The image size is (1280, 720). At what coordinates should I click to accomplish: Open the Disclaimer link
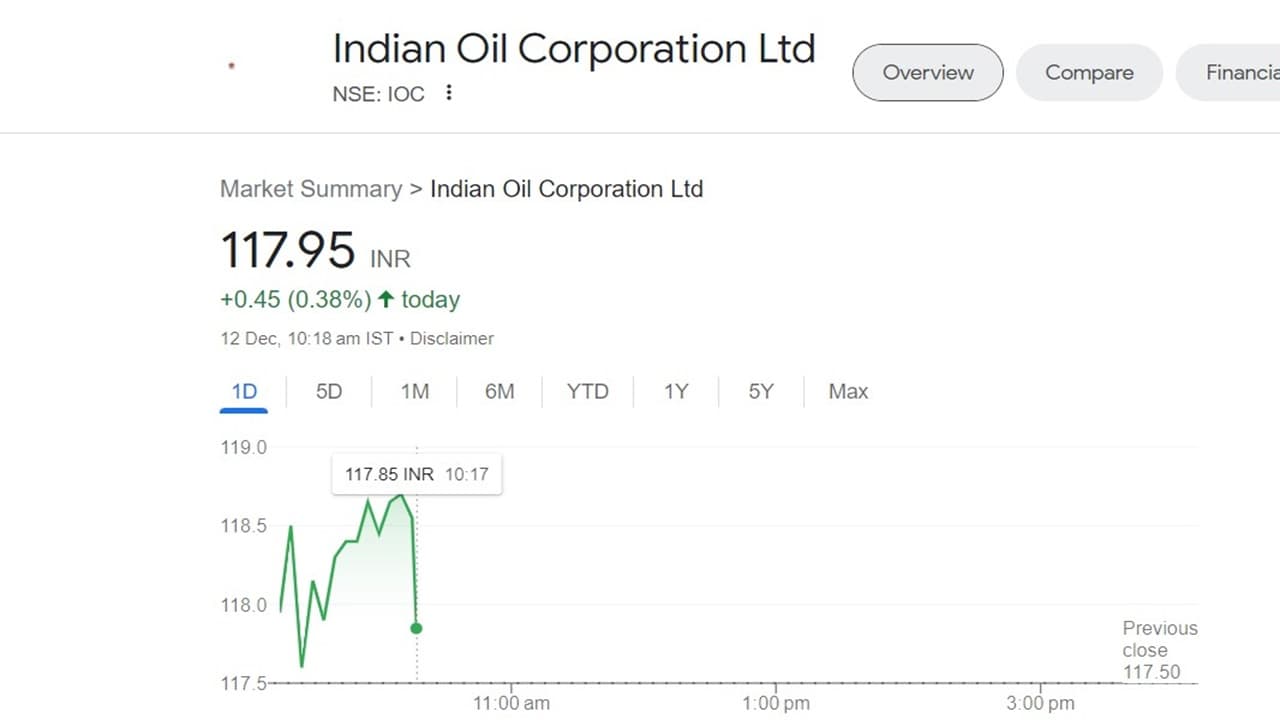(x=452, y=339)
